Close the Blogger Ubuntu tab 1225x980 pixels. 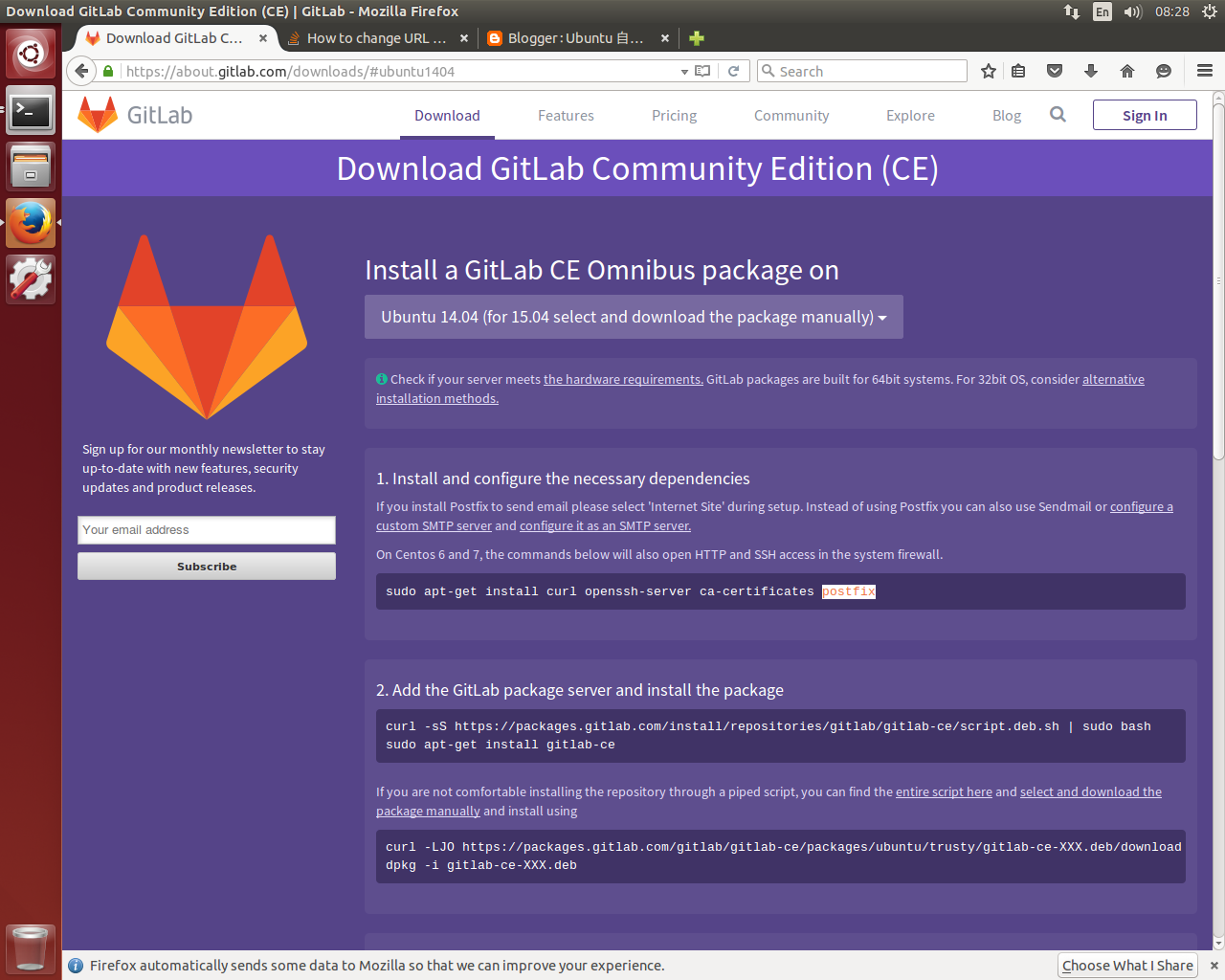(x=665, y=38)
